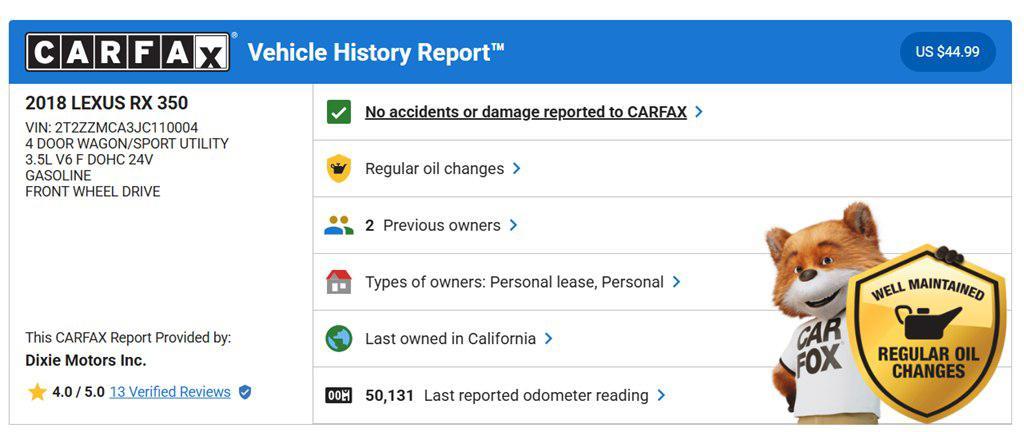
Task: Expand chevron beside Types of owners
Action: point(677,282)
